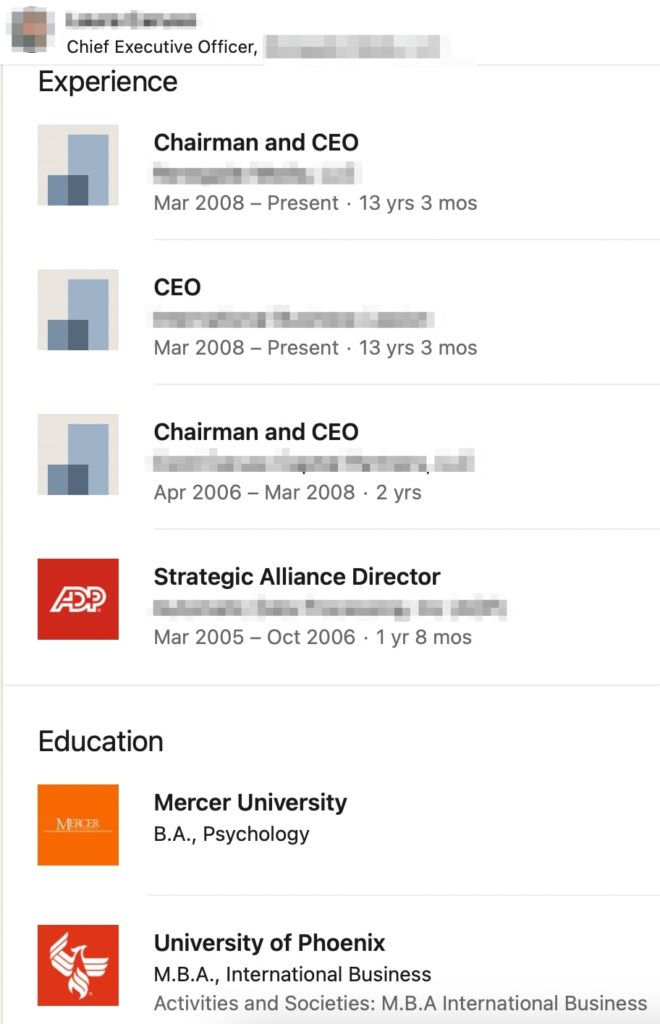Open the blurred profile photo at top
The height and width of the screenshot is (1024, 660).
30,29
